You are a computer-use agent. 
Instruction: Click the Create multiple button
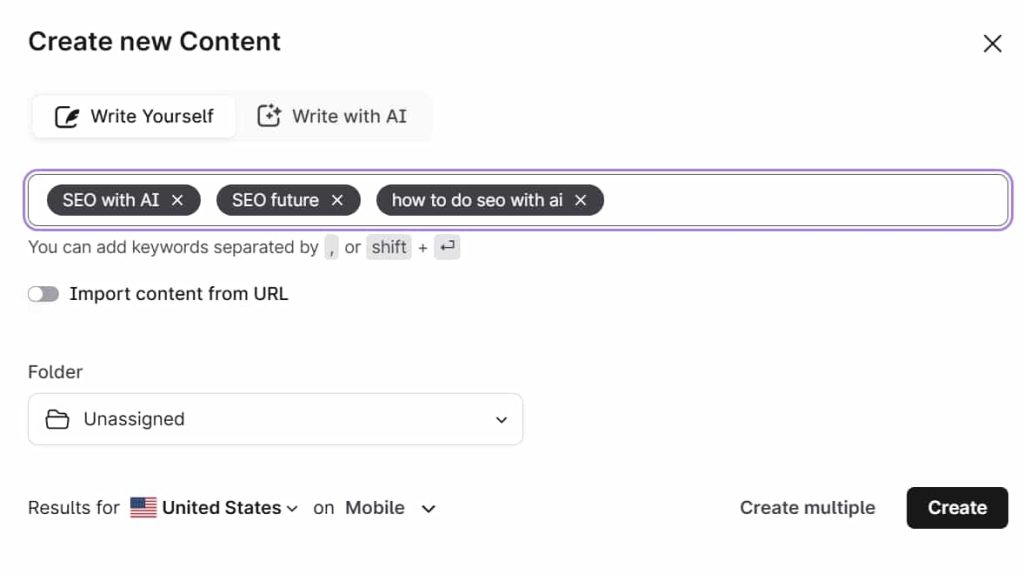pyautogui.click(x=807, y=508)
